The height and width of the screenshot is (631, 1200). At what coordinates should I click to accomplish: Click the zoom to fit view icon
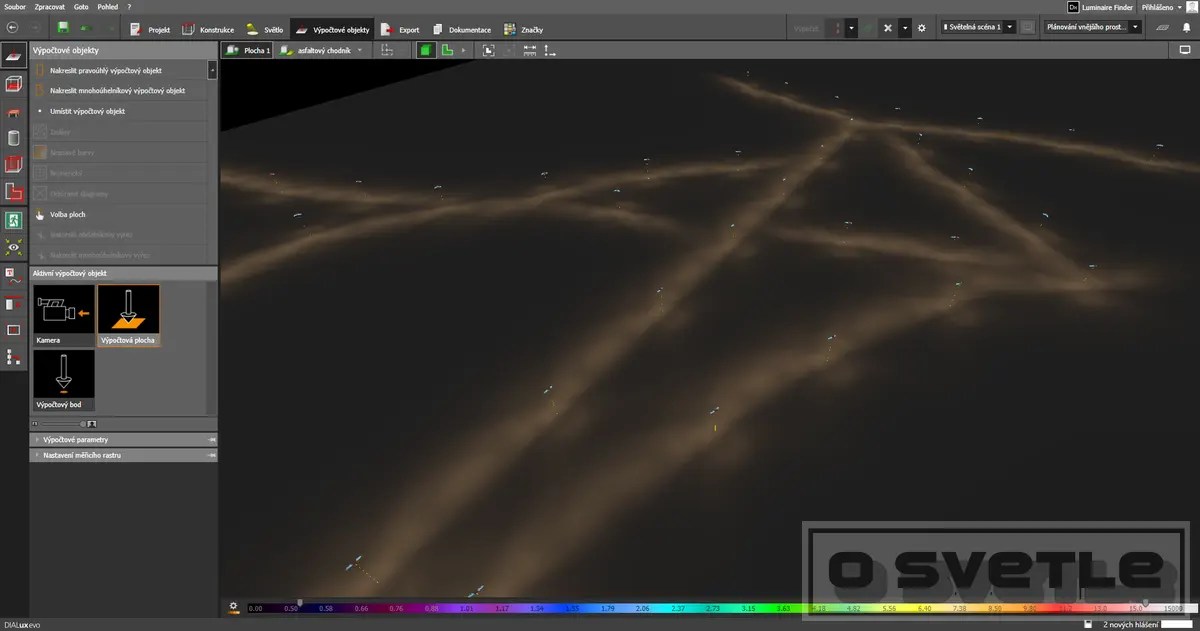[489, 49]
